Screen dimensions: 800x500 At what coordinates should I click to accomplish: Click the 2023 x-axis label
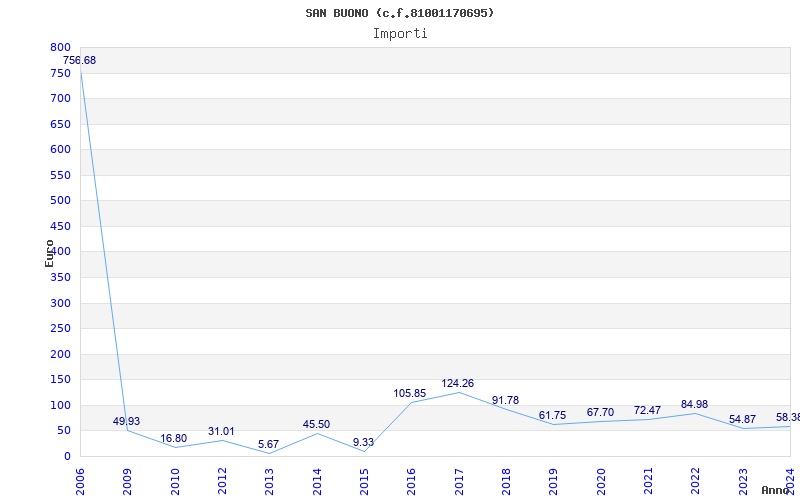click(x=743, y=482)
